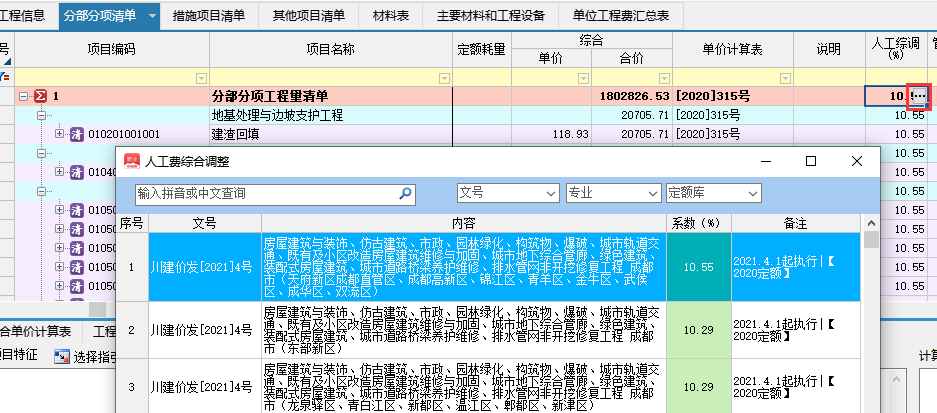This screenshot has height=413, width=937.
Task: Click the red sigma icon in row 1
Action: point(40,96)
